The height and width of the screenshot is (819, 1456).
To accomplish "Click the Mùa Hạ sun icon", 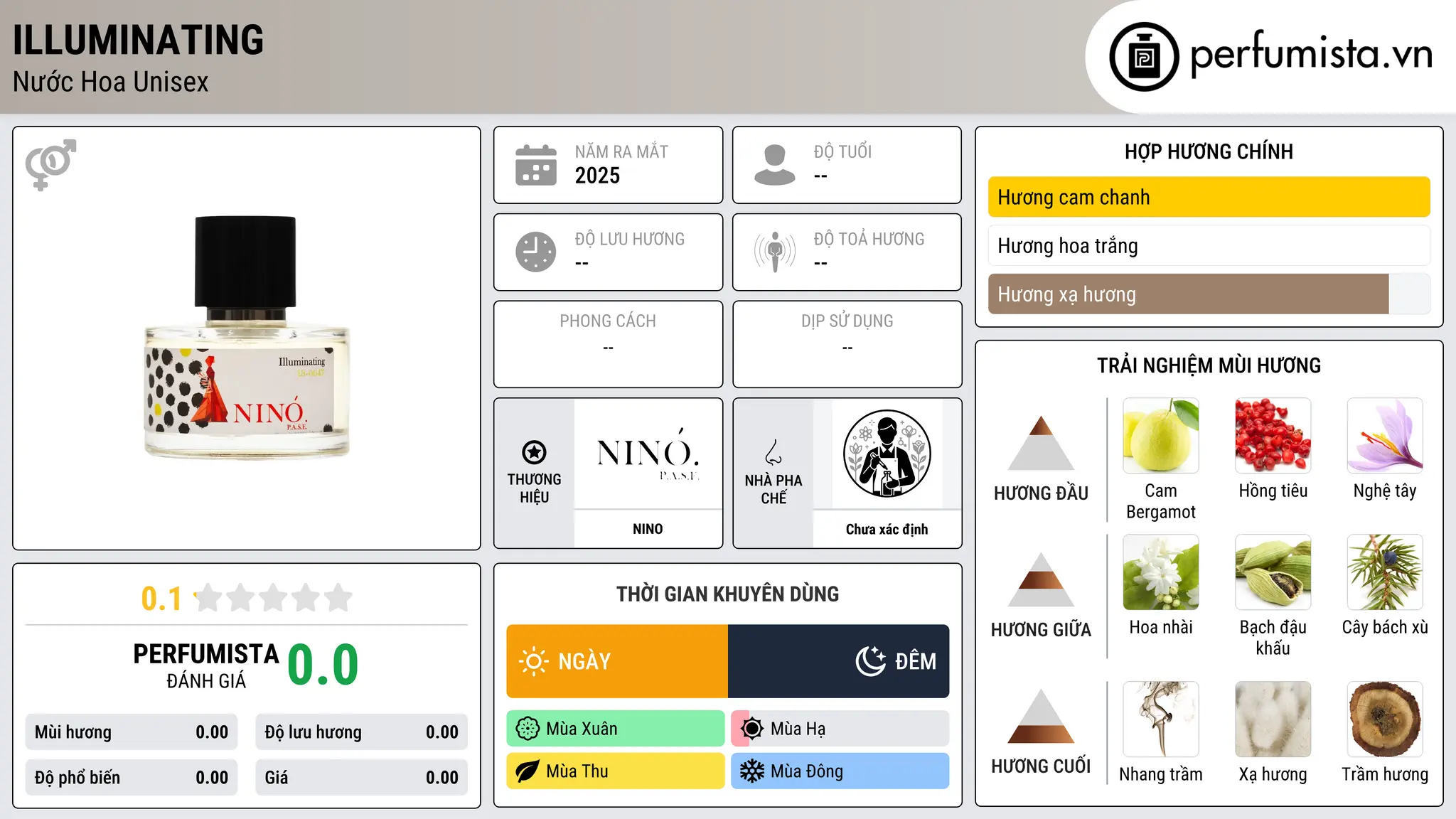I will (751, 729).
